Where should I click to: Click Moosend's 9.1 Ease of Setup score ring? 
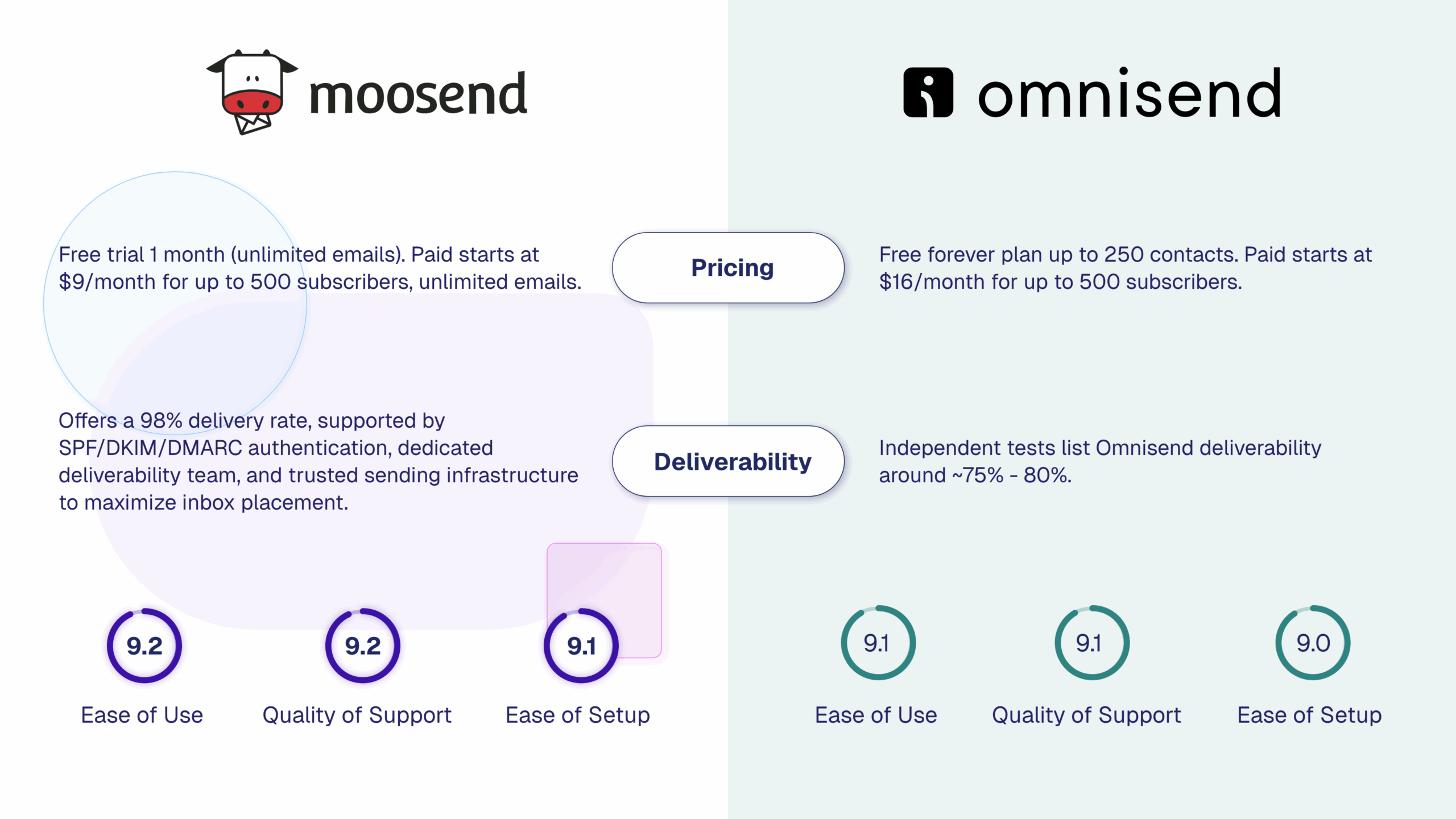tap(581, 646)
